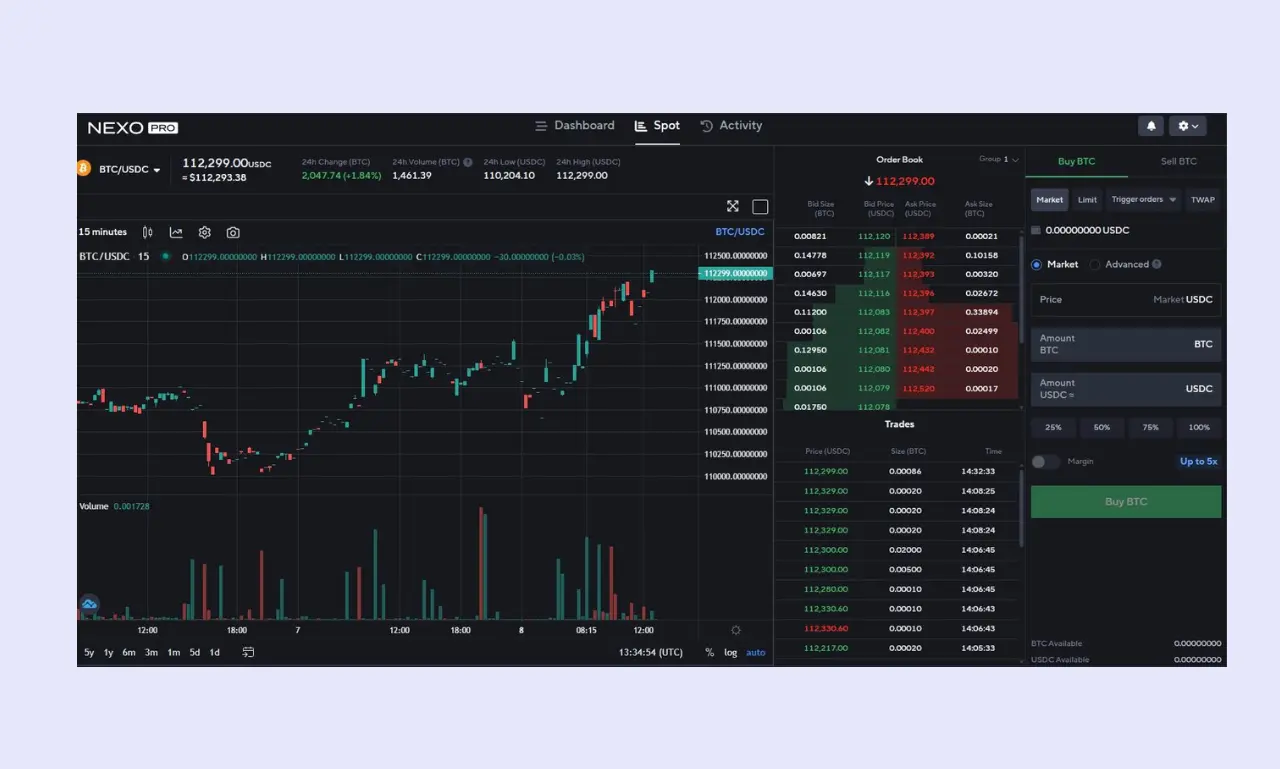1280x769 pixels.
Task: Toggle auto scale on chart
Action: [x=756, y=652]
